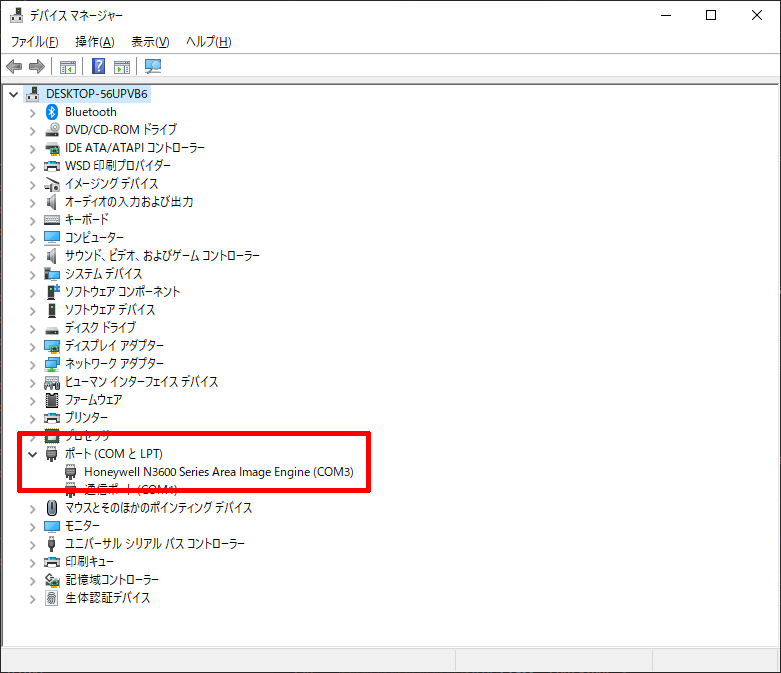
Task: Expand the モニター category
Action: [x=32, y=527]
